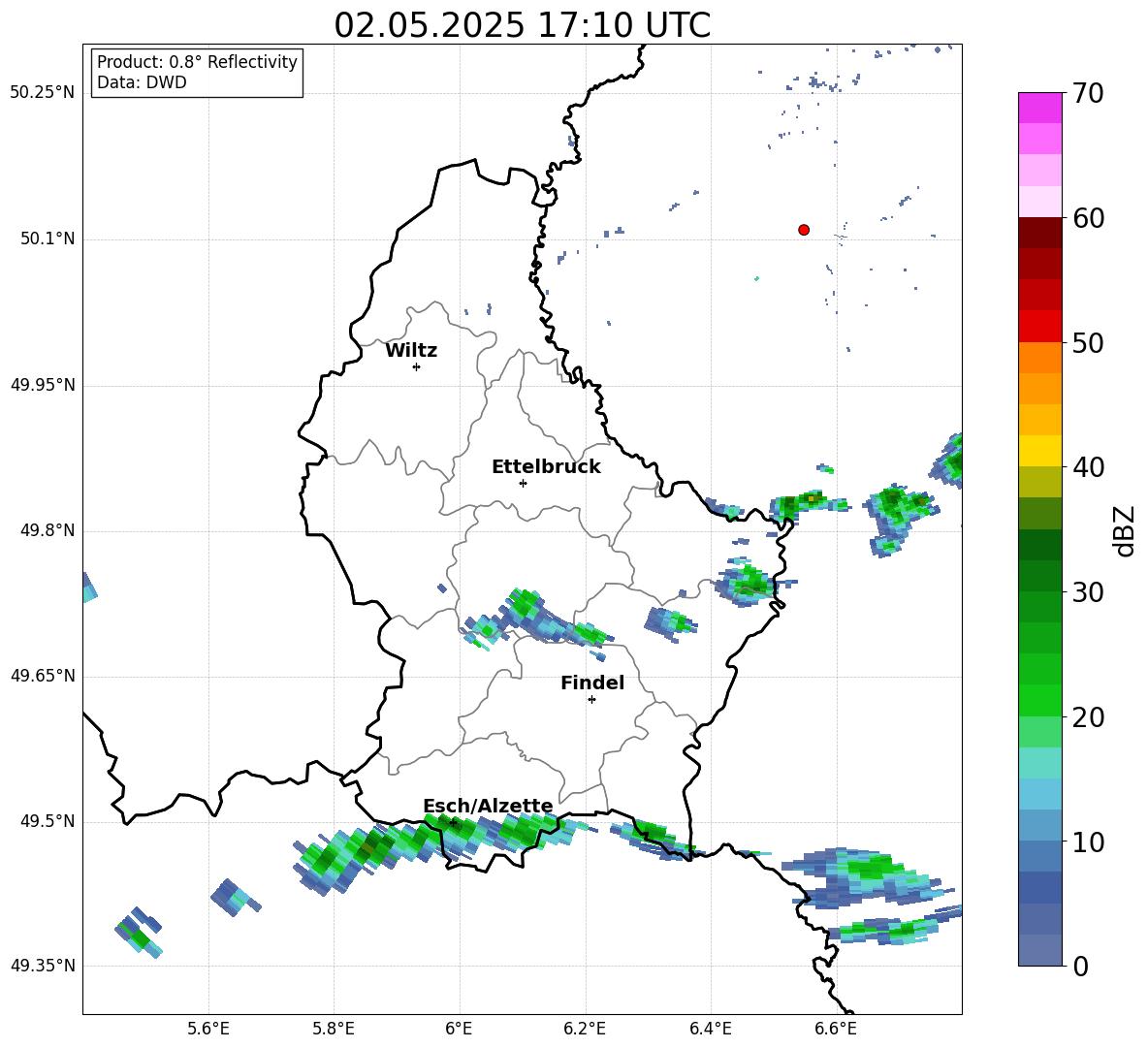Click the orange colorbar segment below 50
Screen dimensions: 1148x1048
(x=1039, y=357)
